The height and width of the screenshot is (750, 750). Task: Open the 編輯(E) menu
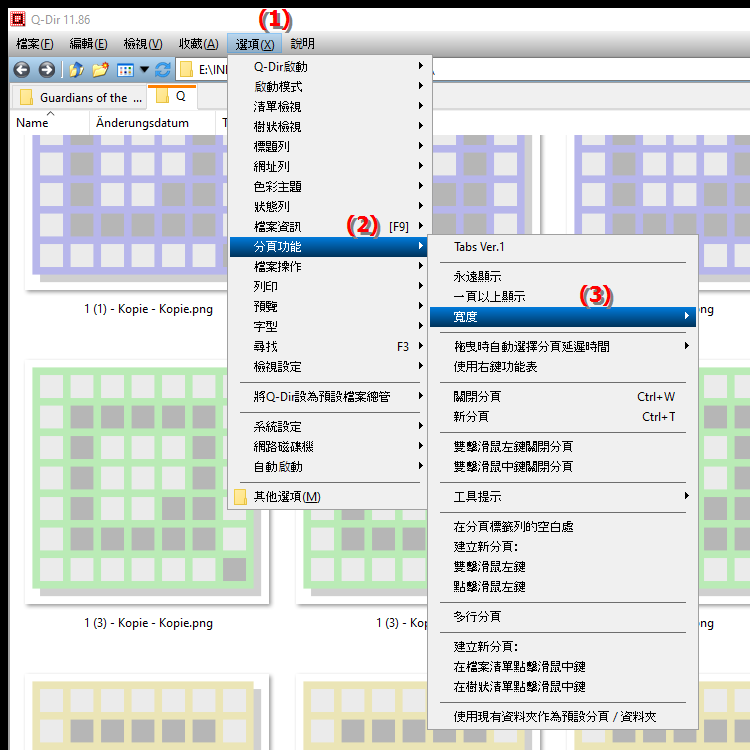(88, 44)
